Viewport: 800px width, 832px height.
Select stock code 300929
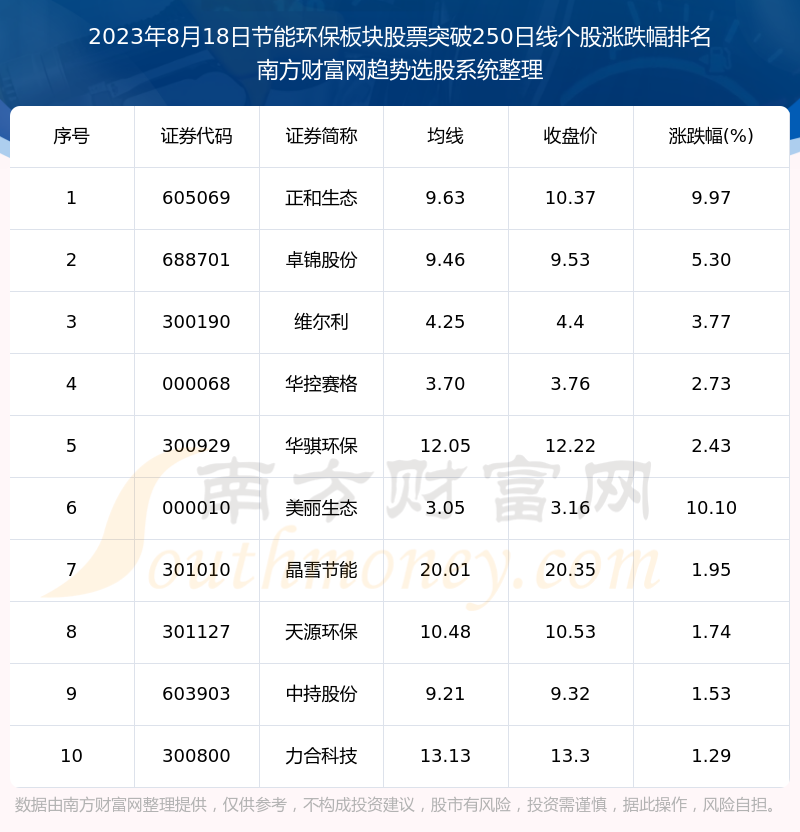pos(196,446)
